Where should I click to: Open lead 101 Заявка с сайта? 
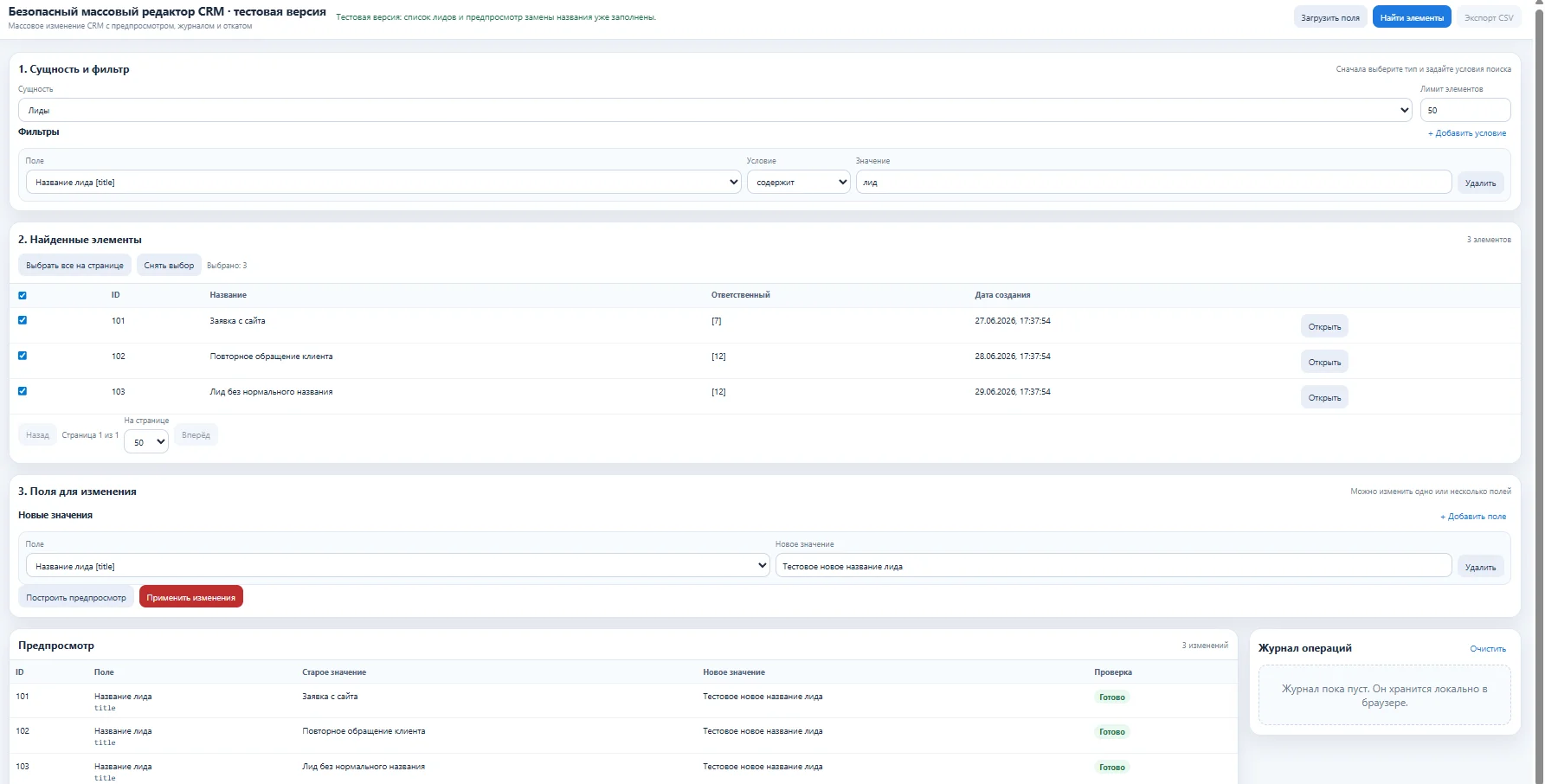coord(1324,326)
